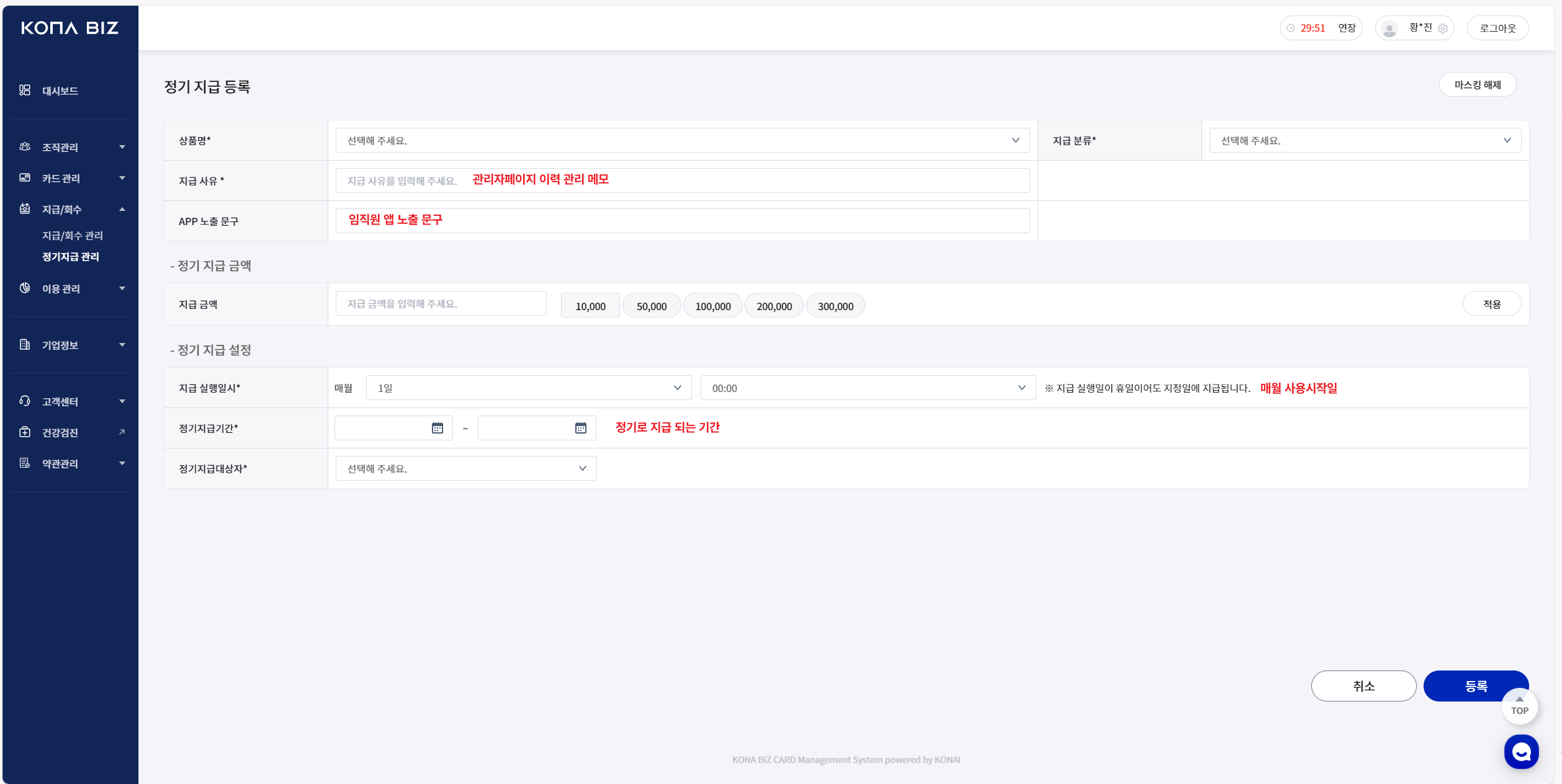The width and height of the screenshot is (1562, 784).
Task: Open the 정기지급대상자 recipient dropdown
Action: 466,469
